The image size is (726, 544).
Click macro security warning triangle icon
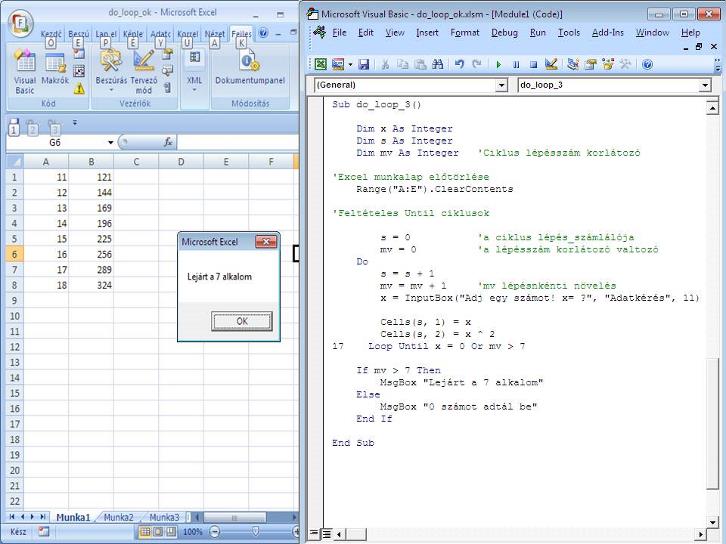(x=79, y=88)
